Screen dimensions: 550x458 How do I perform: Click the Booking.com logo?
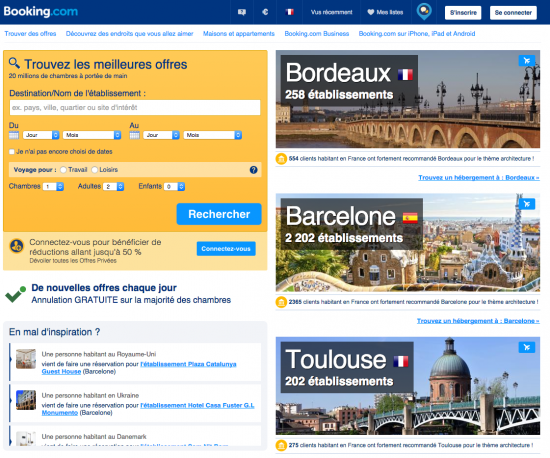click(41, 12)
